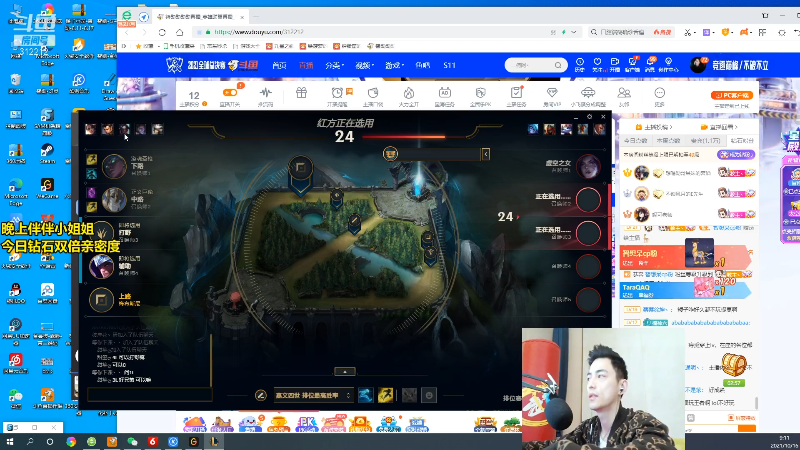Screen dimensions: 800x450
Task: Click the Douyu search input field
Action: point(531,65)
